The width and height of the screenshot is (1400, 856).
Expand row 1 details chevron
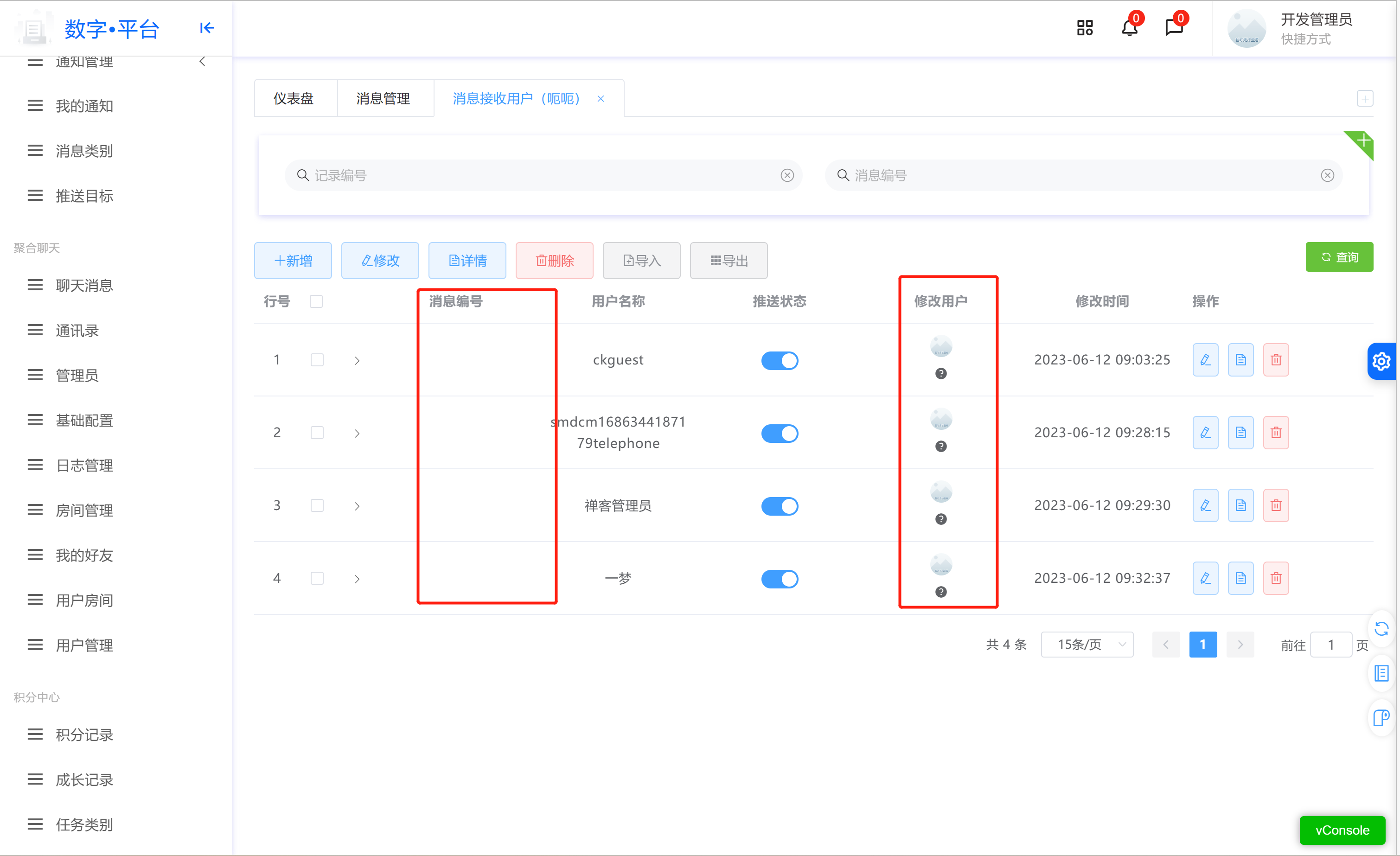click(357, 360)
